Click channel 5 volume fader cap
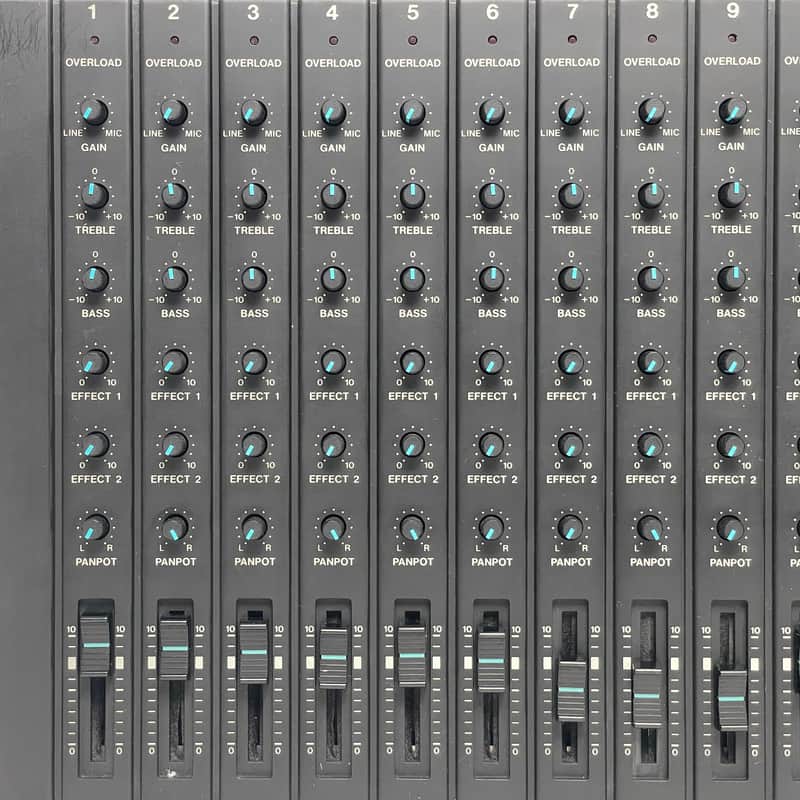This screenshot has width=800, height=800. point(412,656)
